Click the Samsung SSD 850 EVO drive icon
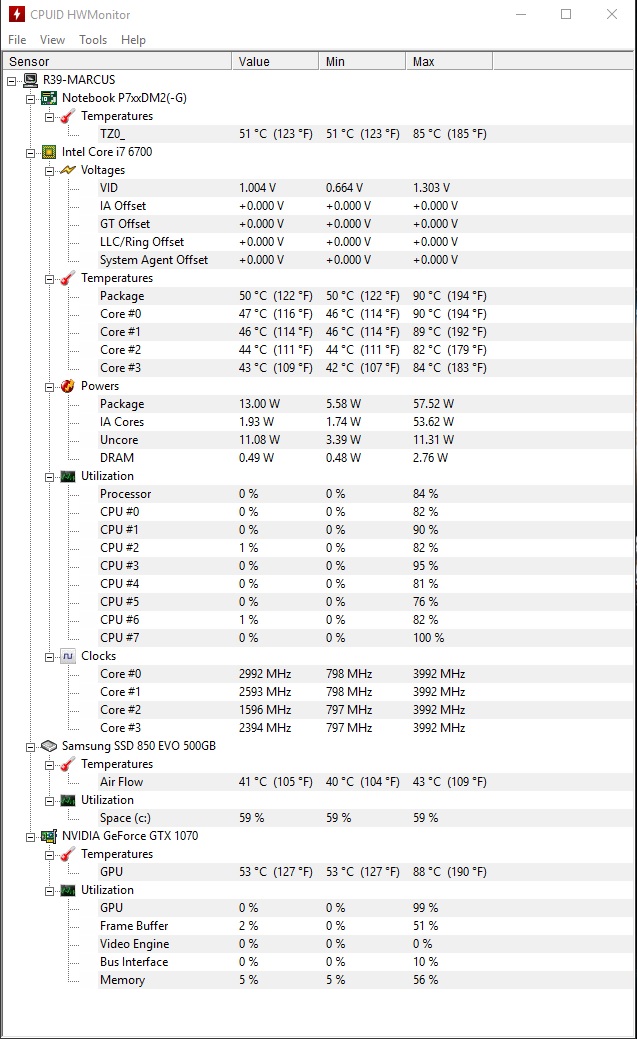Image resolution: width=637 pixels, height=1039 pixels. pos(49,746)
